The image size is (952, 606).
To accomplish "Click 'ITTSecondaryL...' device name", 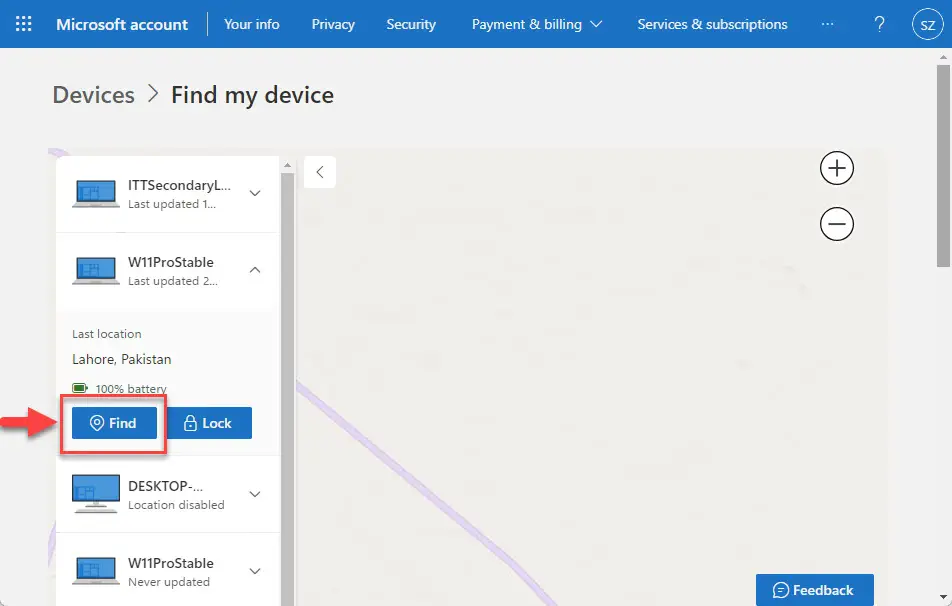I will (x=179, y=186).
